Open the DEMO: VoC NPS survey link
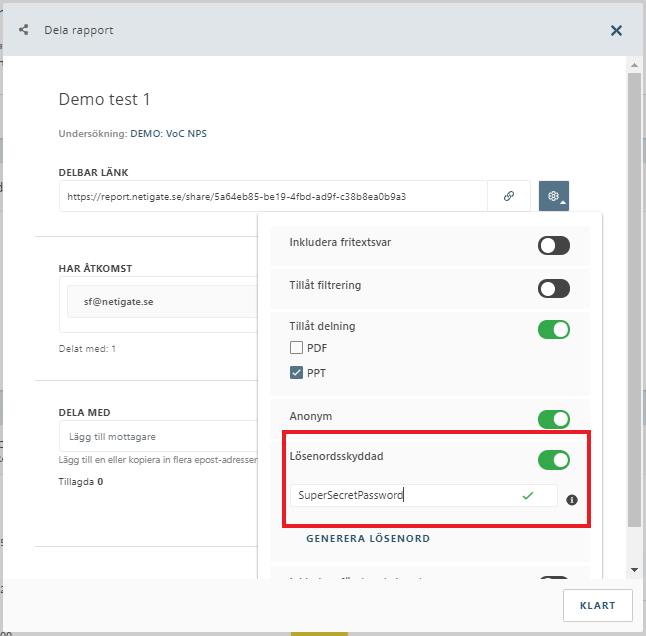This screenshot has width=646, height=636. coord(169,133)
